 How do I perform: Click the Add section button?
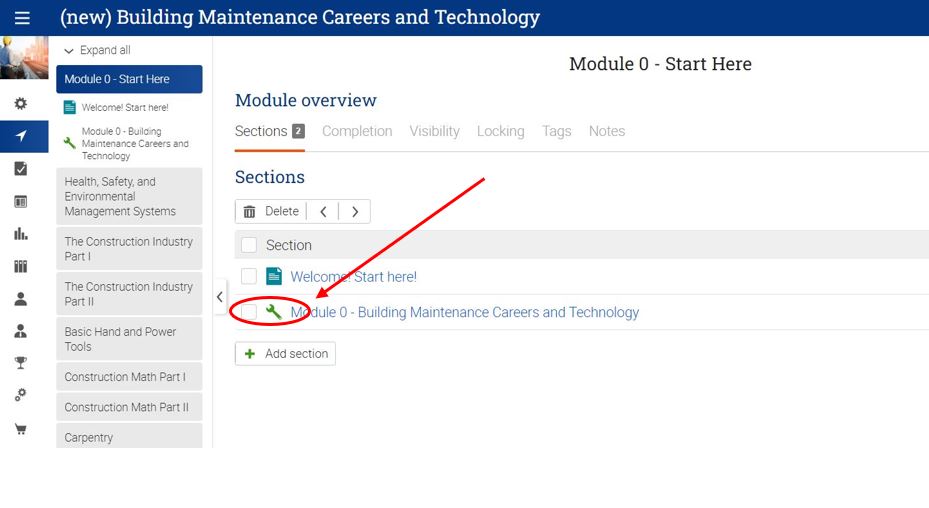(x=285, y=354)
